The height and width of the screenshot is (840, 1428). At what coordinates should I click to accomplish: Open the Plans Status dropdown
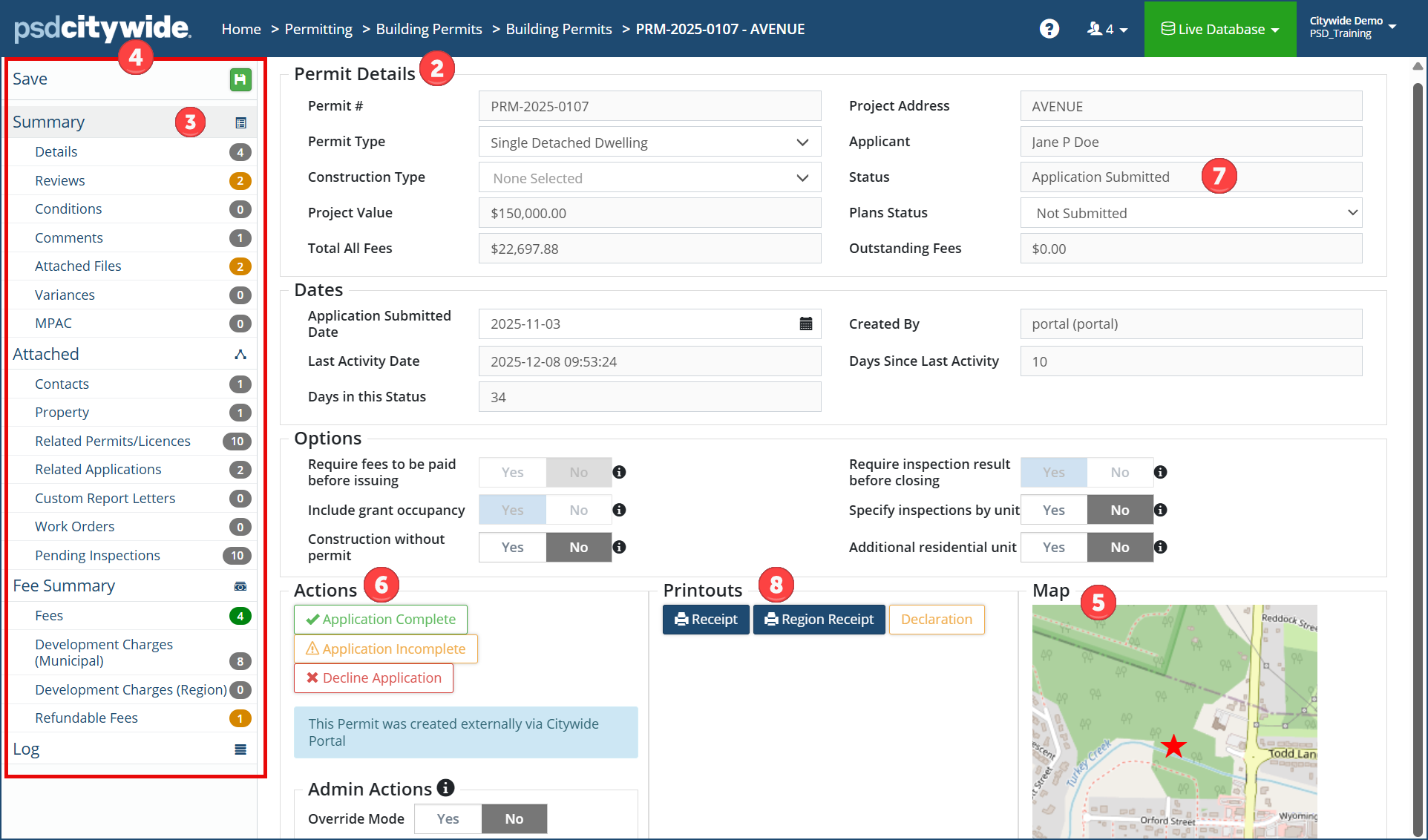(x=1190, y=213)
